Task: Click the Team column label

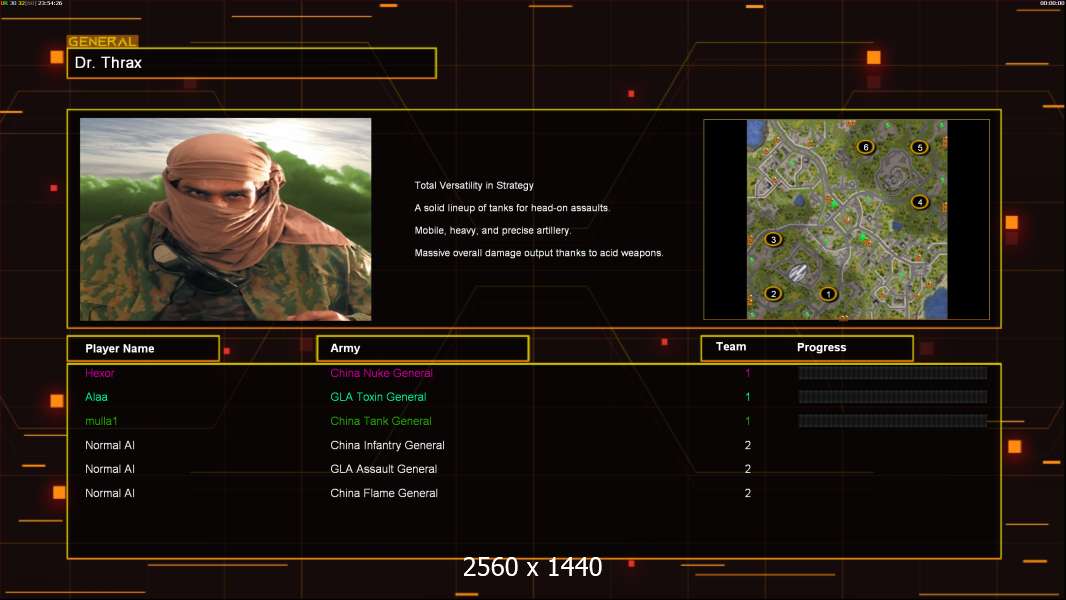Action: (731, 347)
